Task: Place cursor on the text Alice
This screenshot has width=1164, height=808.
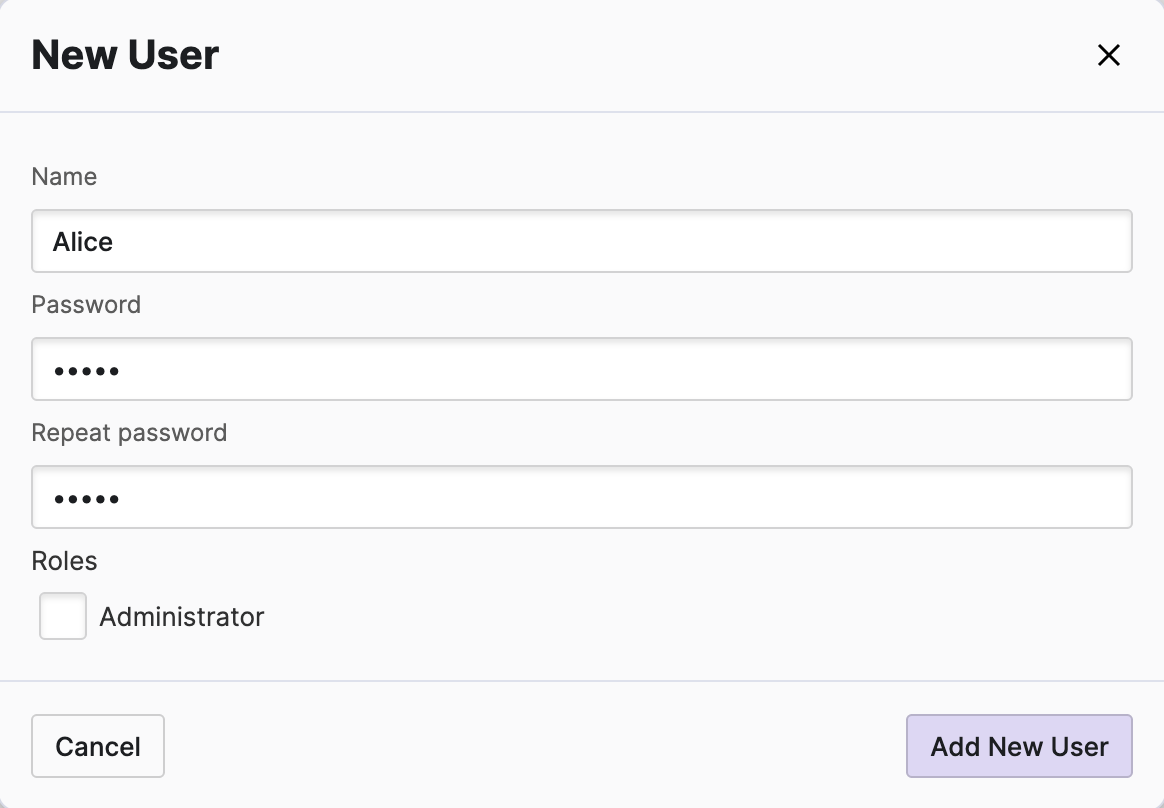Action: point(83,242)
